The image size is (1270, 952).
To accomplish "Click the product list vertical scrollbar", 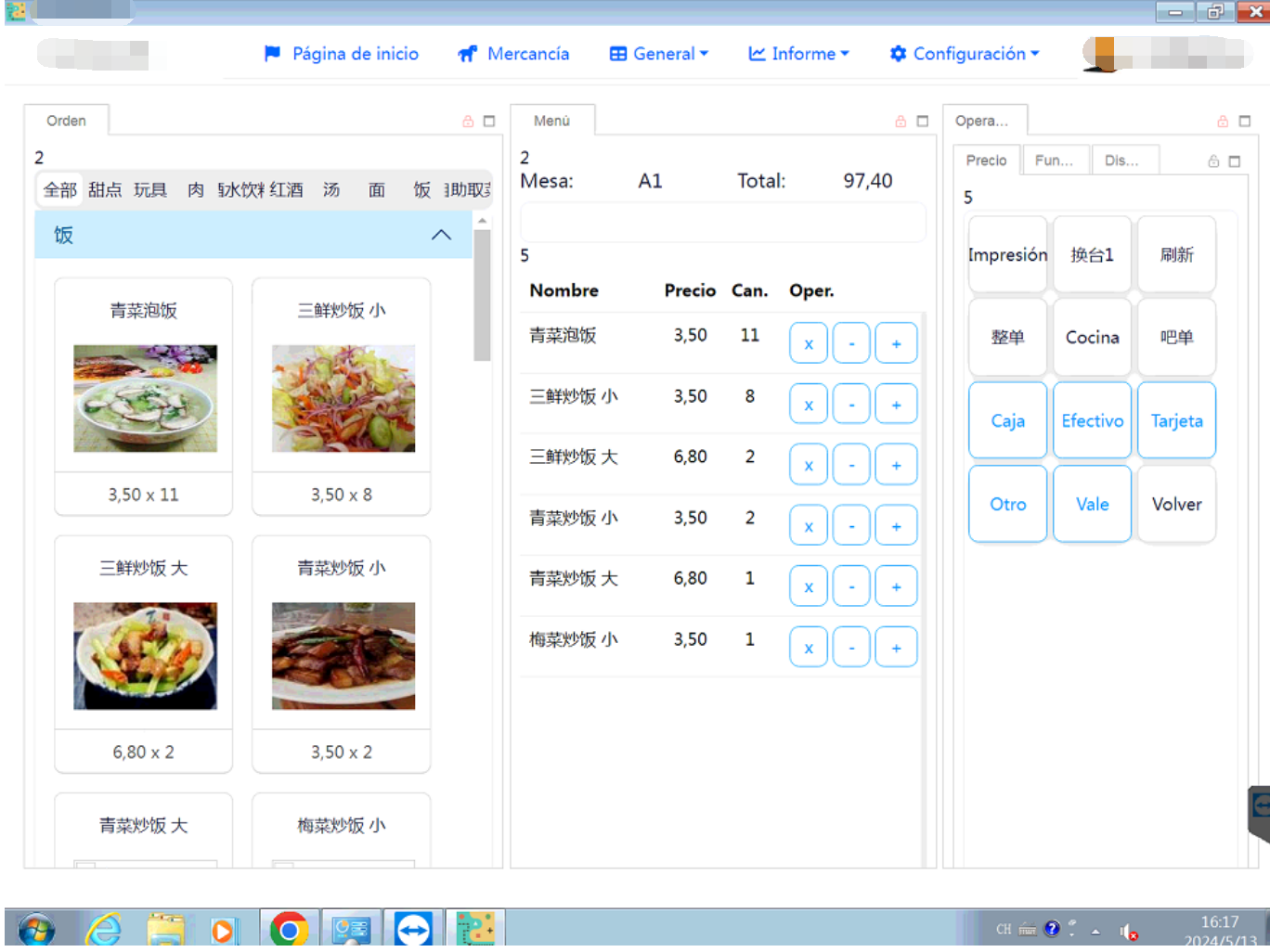I will (x=482, y=295).
